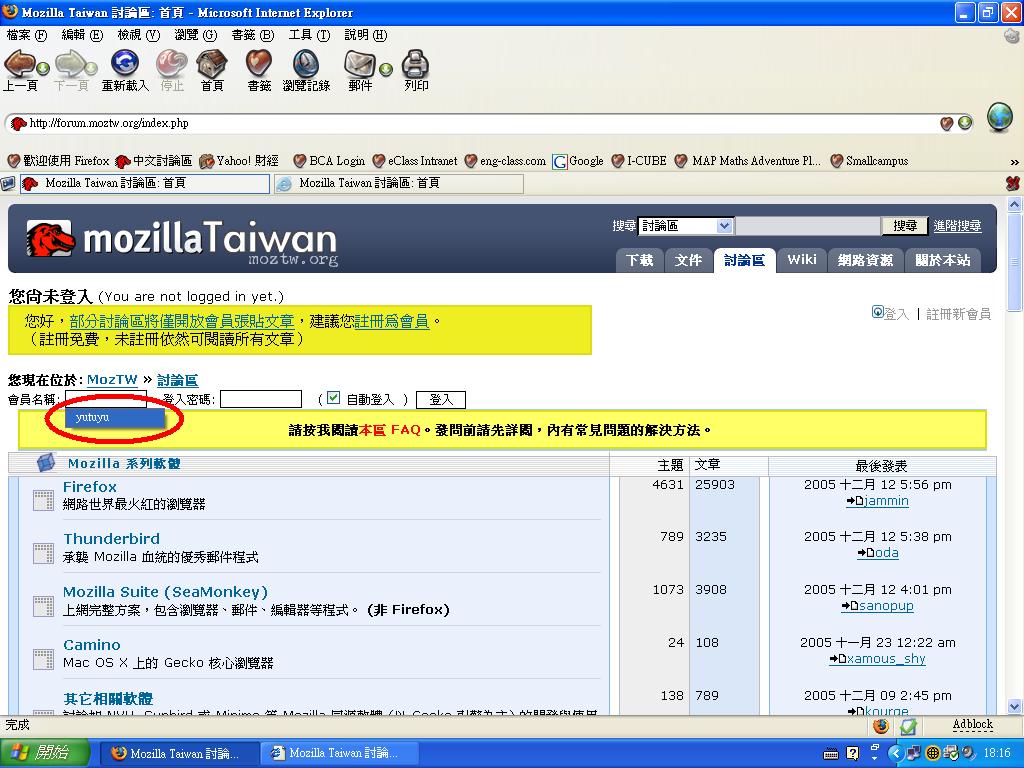Switch to the Wiki site tab

(801, 260)
